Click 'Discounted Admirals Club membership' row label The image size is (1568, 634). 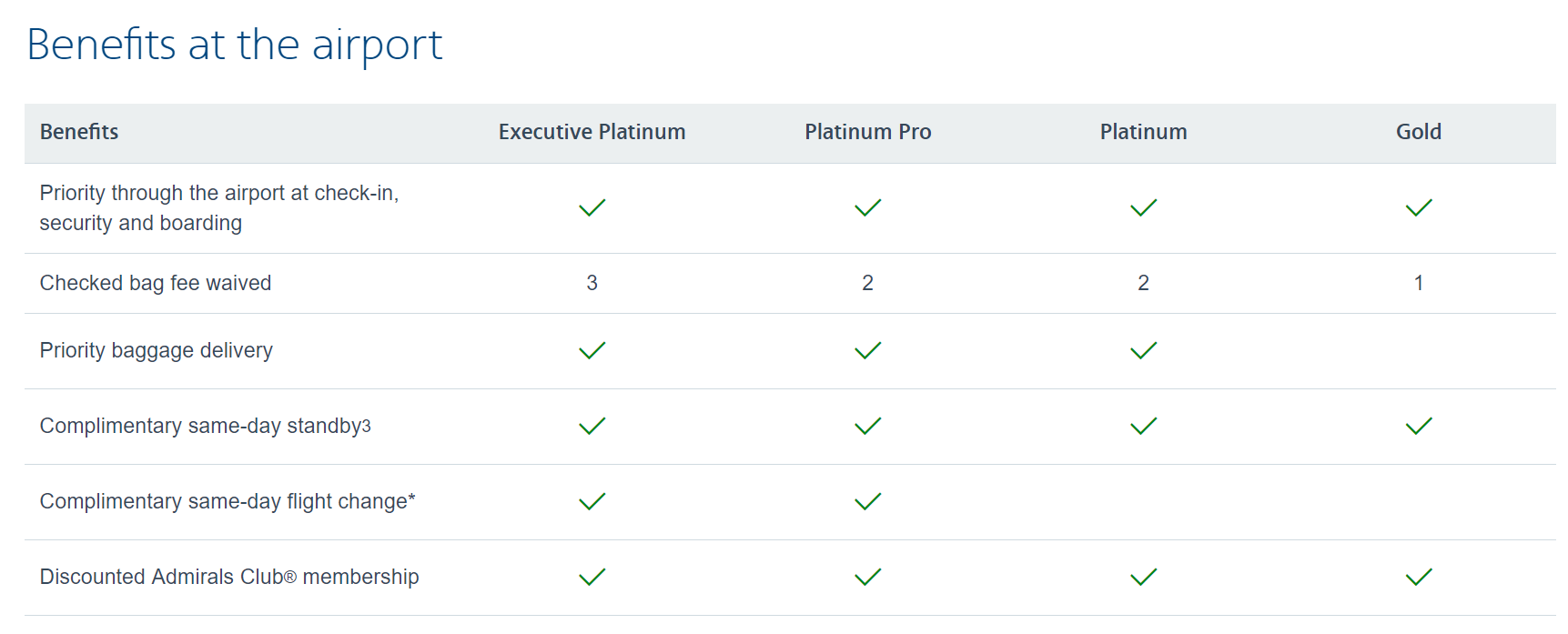[229, 577]
